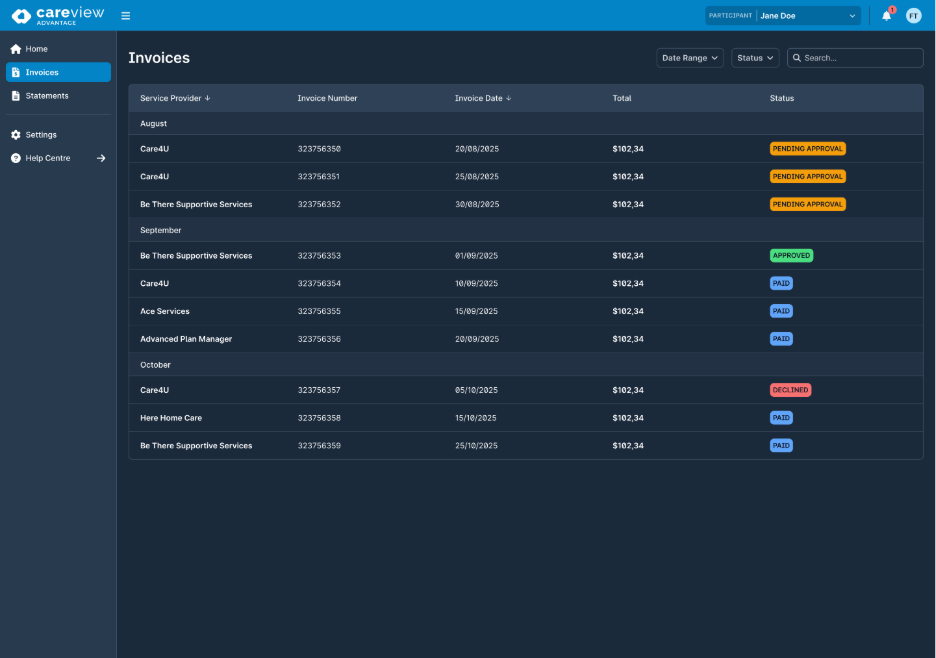Screen dimensions: 936x658
Task: Click the Settings gear icon
Action: [16, 135]
